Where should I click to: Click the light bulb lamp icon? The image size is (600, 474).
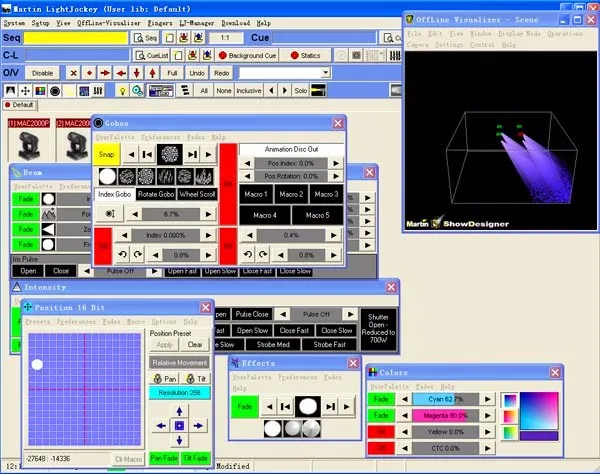tap(122, 91)
